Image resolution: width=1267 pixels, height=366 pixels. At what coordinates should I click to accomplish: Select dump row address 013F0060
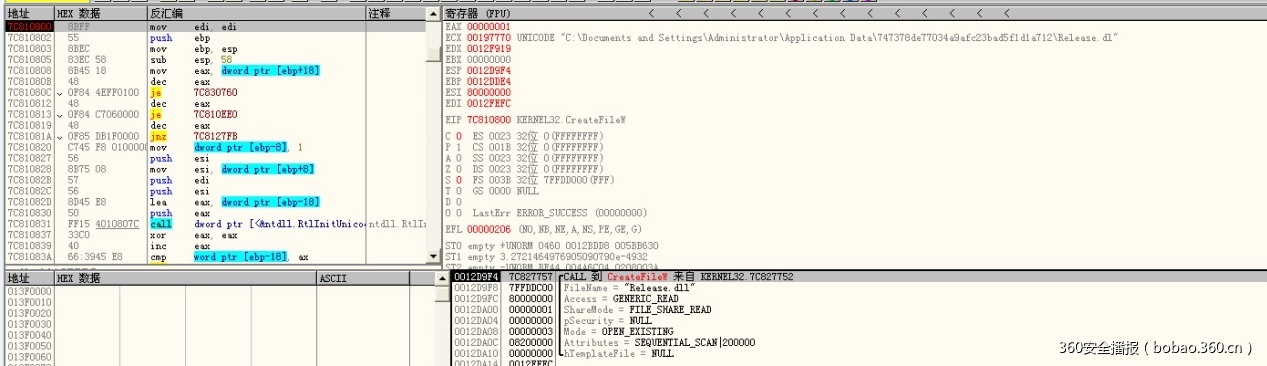click(28, 357)
